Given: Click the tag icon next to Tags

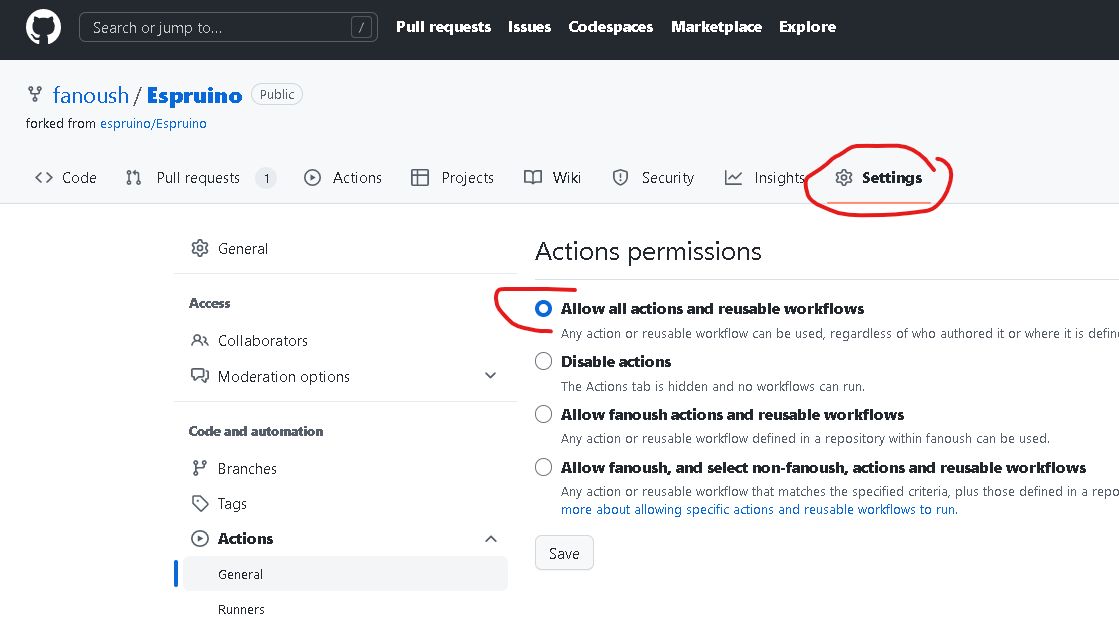Looking at the screenshot, I should tap(200, 503).
